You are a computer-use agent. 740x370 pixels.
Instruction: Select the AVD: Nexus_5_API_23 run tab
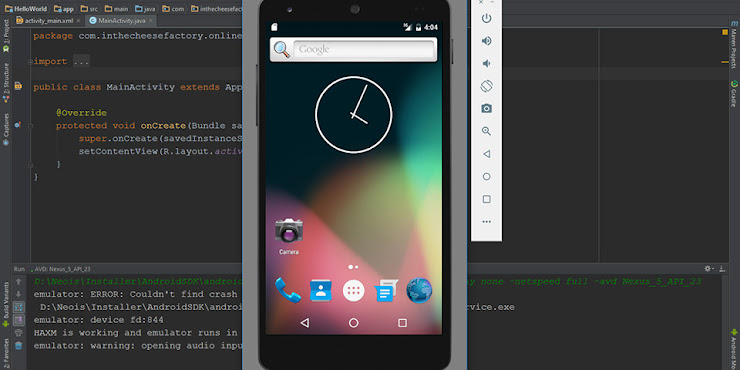(60, 269)
